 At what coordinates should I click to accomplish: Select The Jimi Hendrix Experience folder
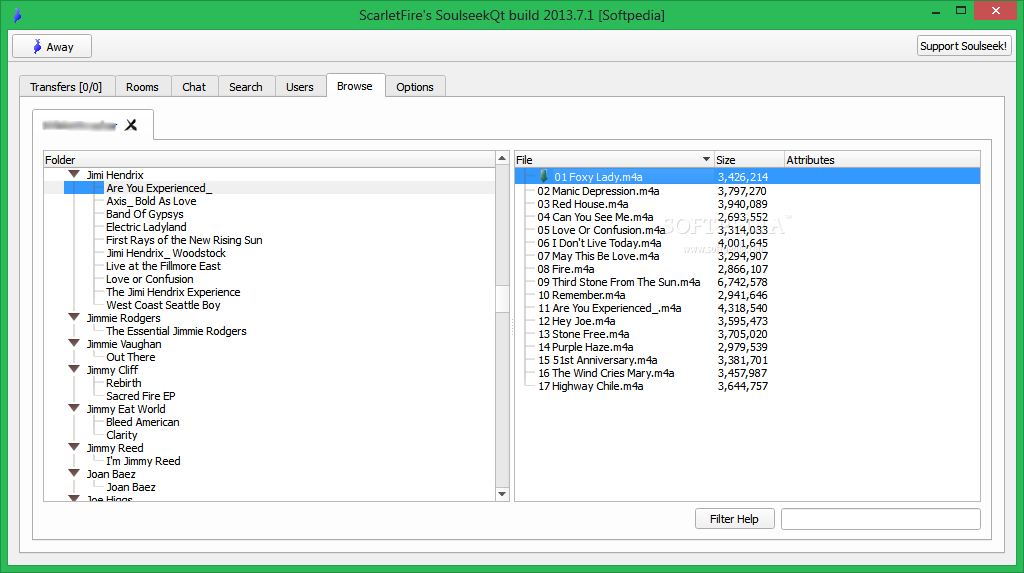click(173, 292)
